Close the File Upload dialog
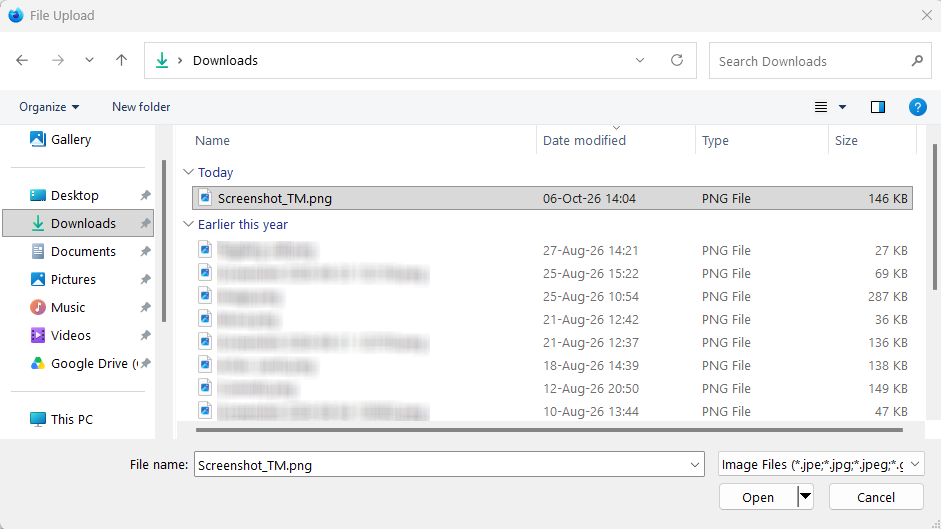 (x=927, y=15)
